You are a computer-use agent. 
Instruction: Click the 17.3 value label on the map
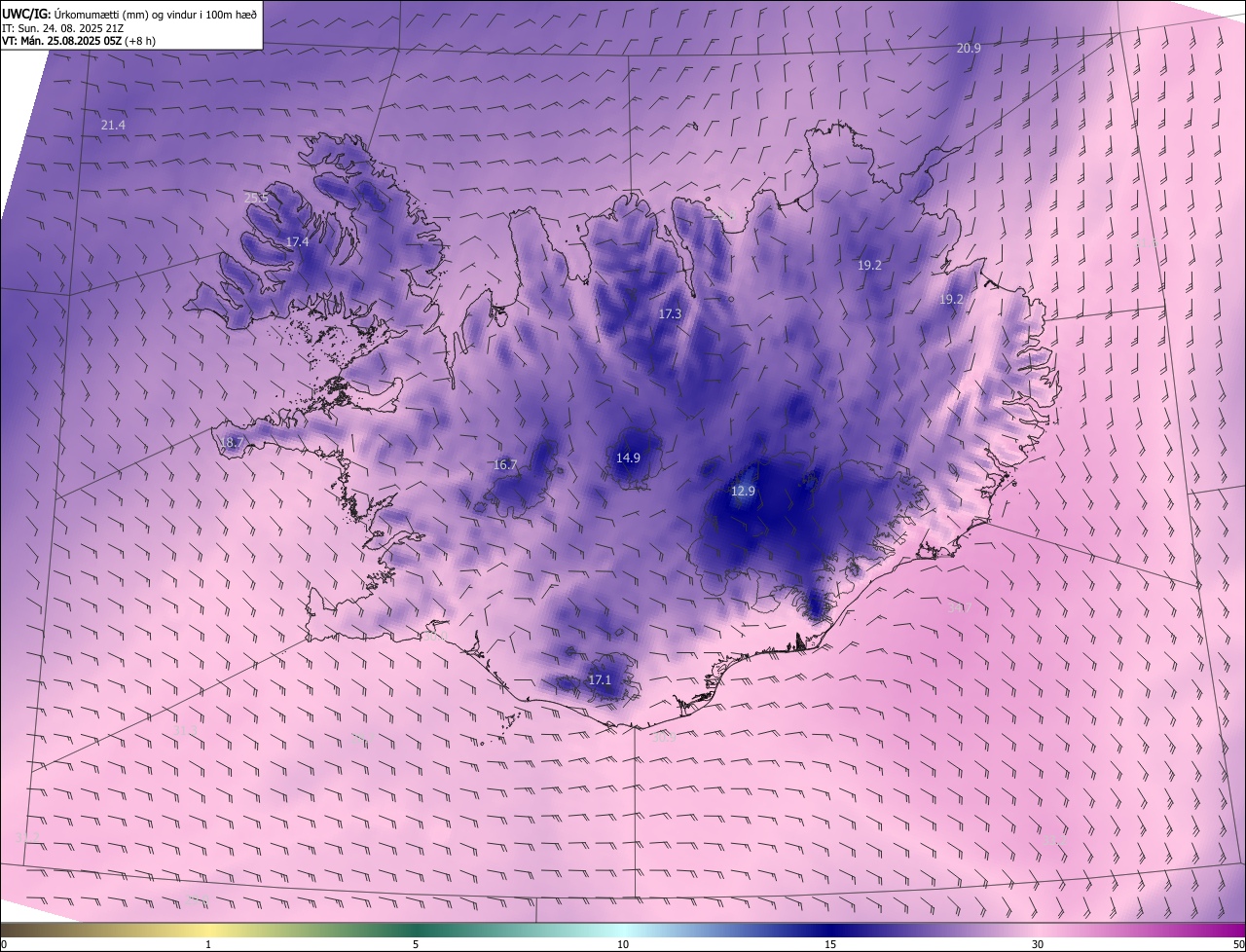tap(670, 314)
